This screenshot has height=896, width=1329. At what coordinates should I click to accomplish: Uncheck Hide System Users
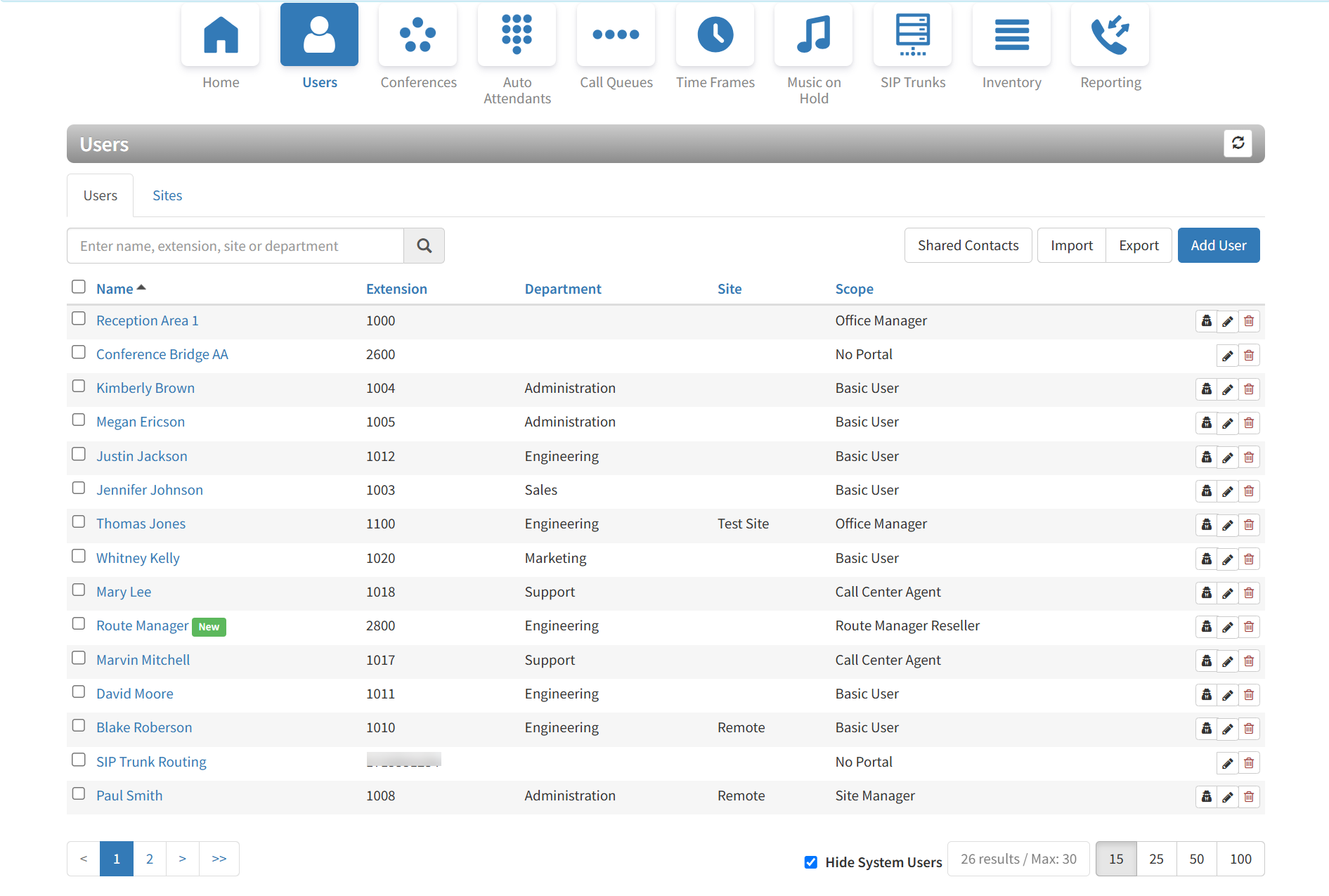[811, 862]
